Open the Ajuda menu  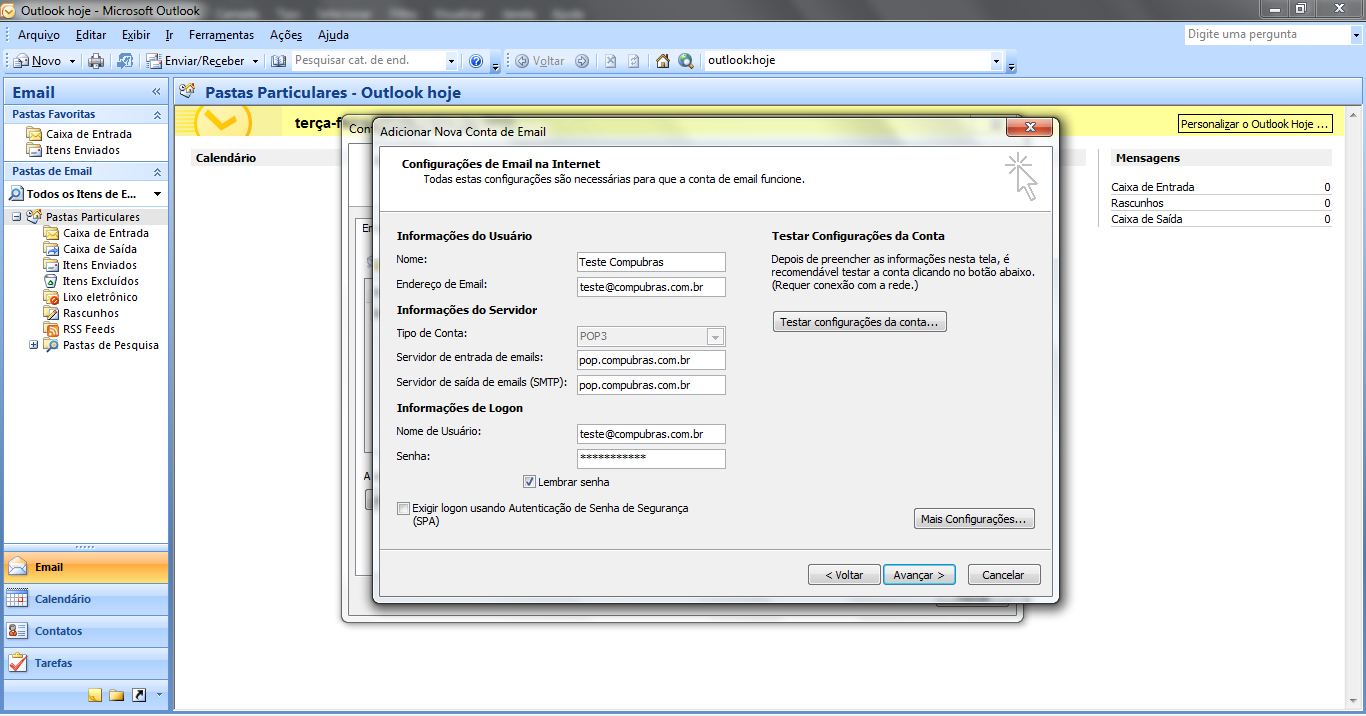(333, 35)
